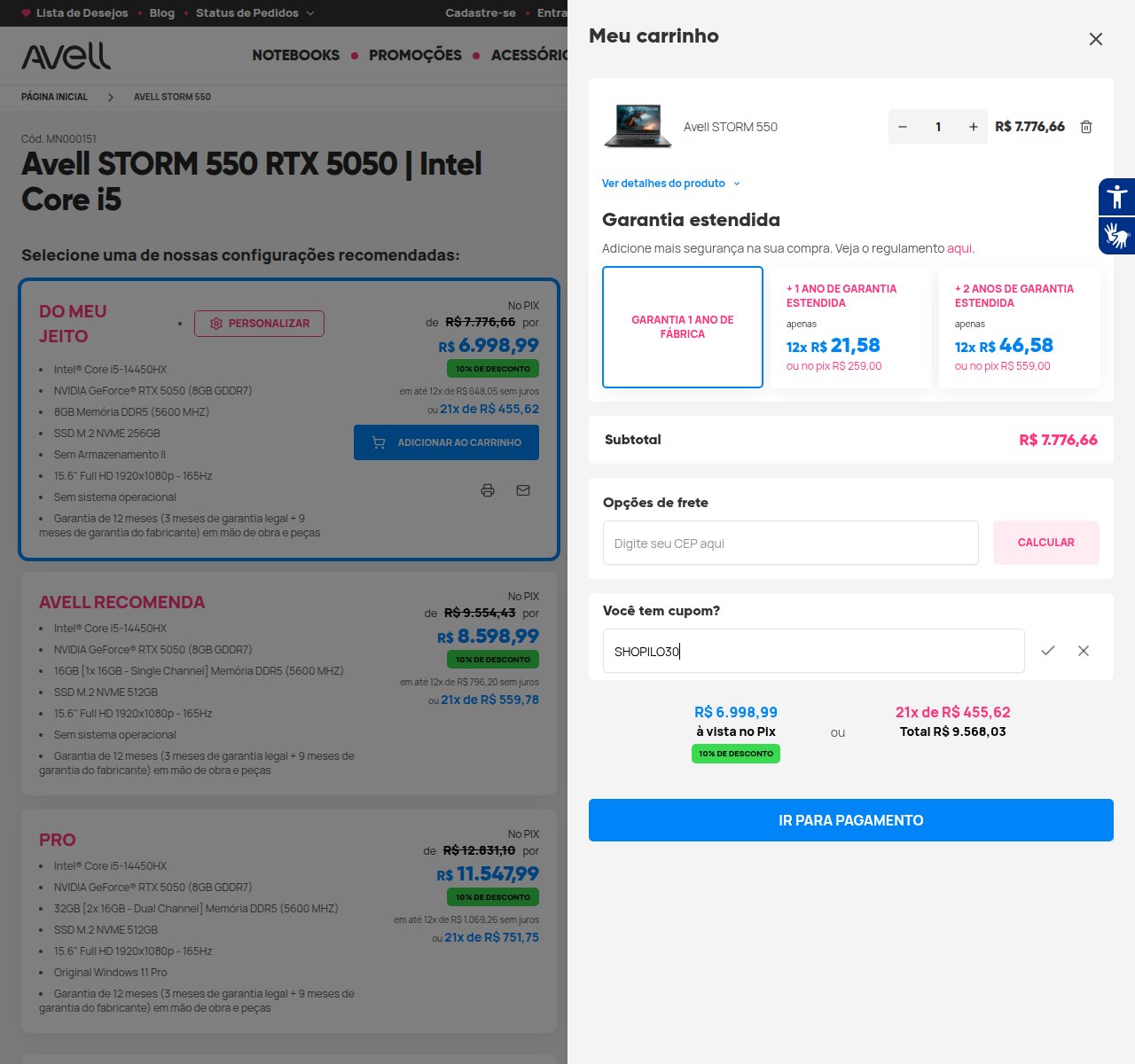Email the DO MEU JEITO configuration
The width and height of the screenshot is (1135, 1064).
523,490
